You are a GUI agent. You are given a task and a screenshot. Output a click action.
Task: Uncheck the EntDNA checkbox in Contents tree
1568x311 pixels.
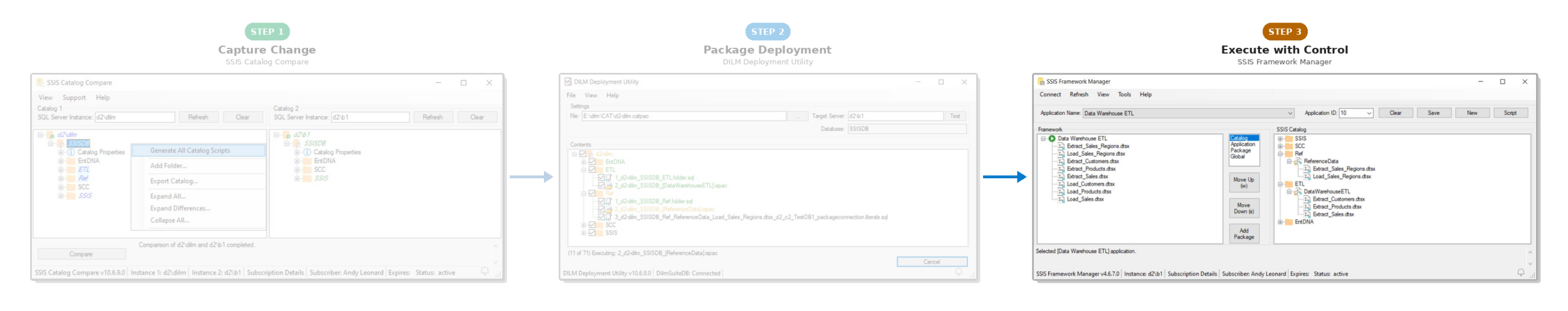tap(592, 162)
